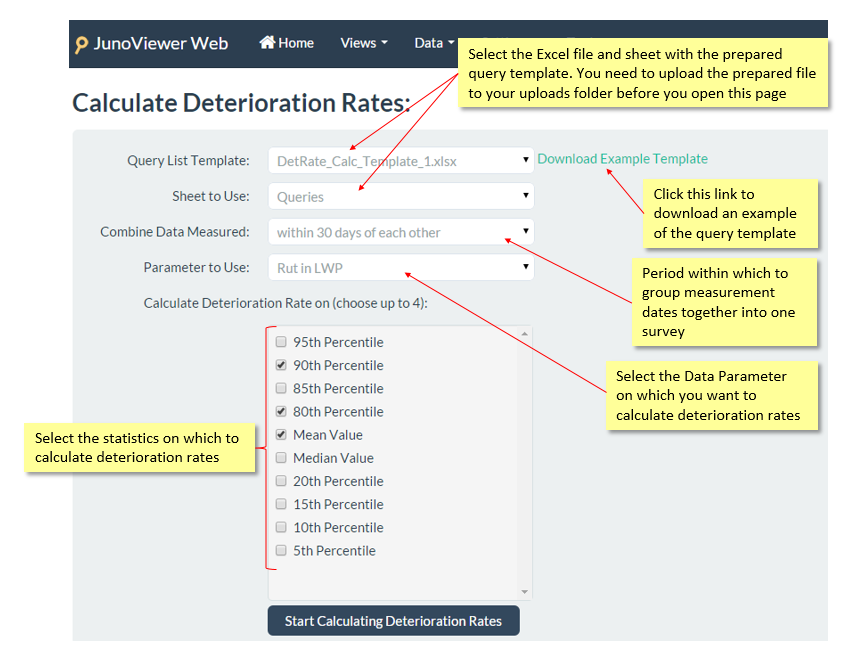Enable the 5th Percentile checkbox

(281, 550)
